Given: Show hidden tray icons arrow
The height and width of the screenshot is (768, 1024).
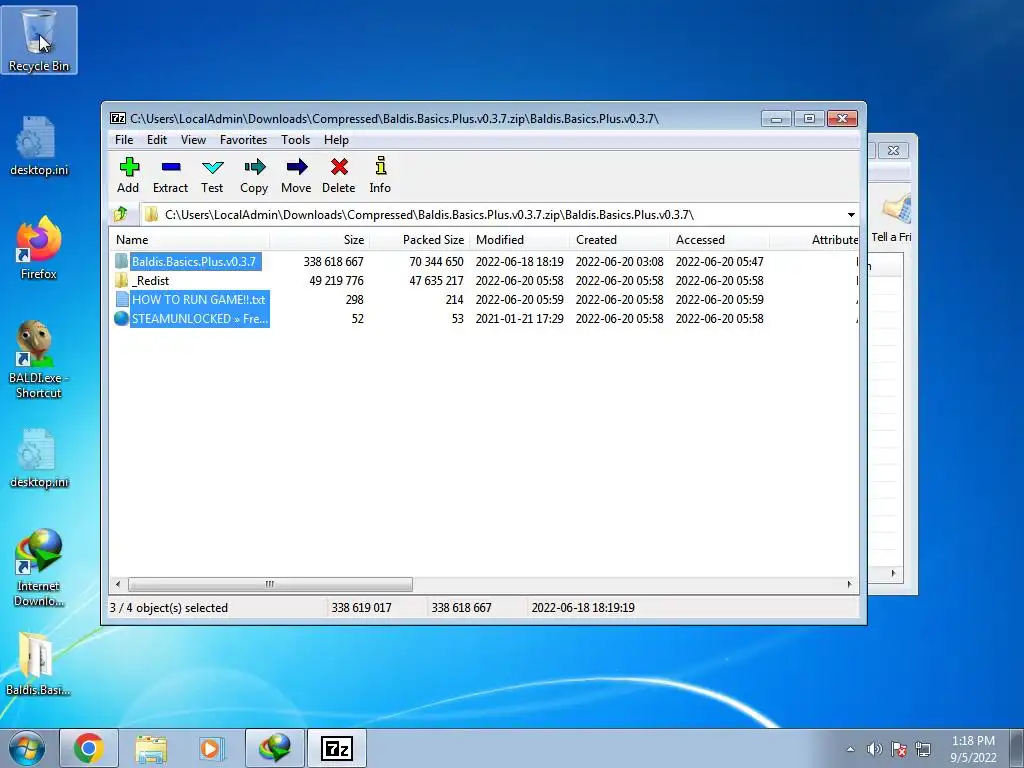Looking at the screenshot, I should 850,749.
